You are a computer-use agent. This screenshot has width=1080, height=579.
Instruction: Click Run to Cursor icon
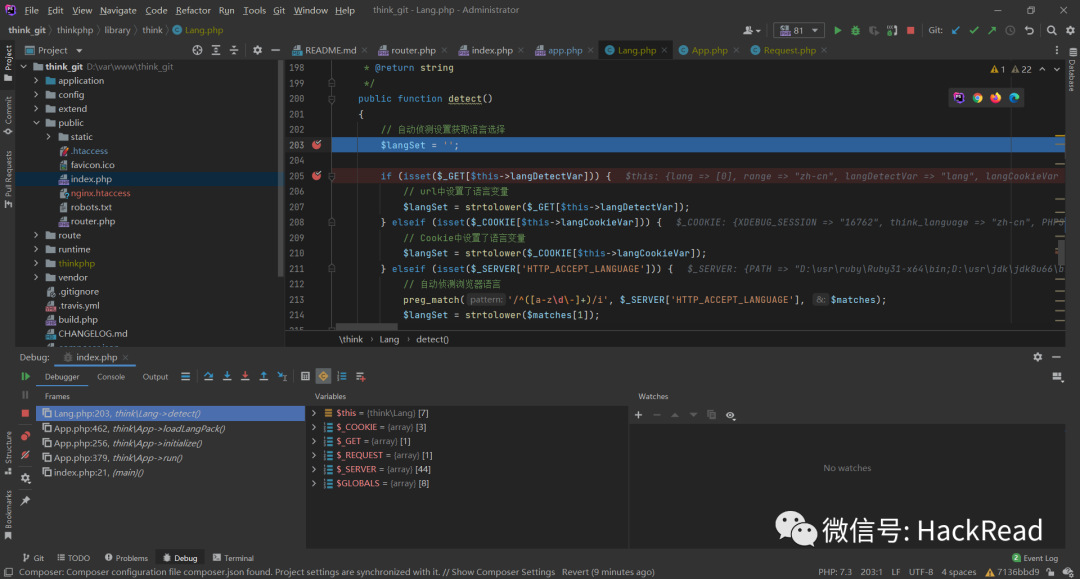click(282, 377)
